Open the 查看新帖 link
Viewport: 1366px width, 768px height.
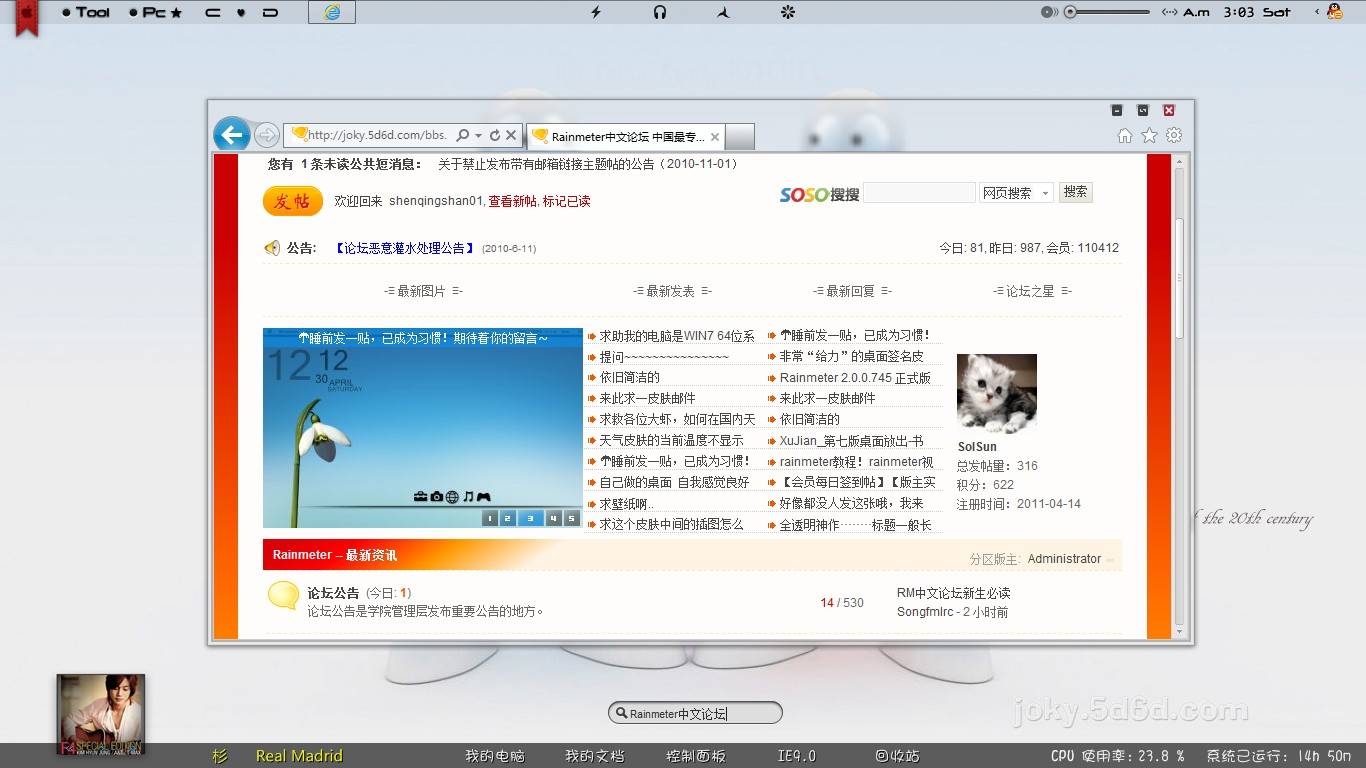coord(512,201)
